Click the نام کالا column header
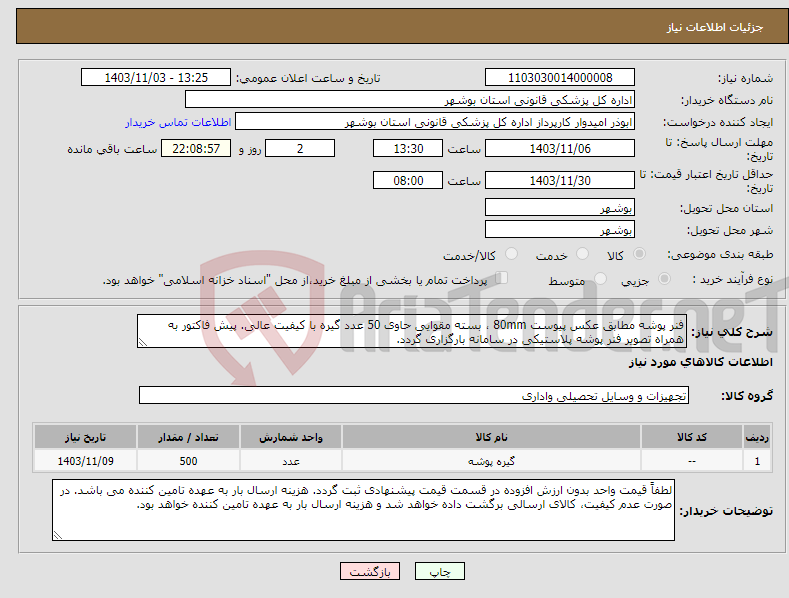Image resolution: width=789 pixels, height=598 pixels. [491, 437]
